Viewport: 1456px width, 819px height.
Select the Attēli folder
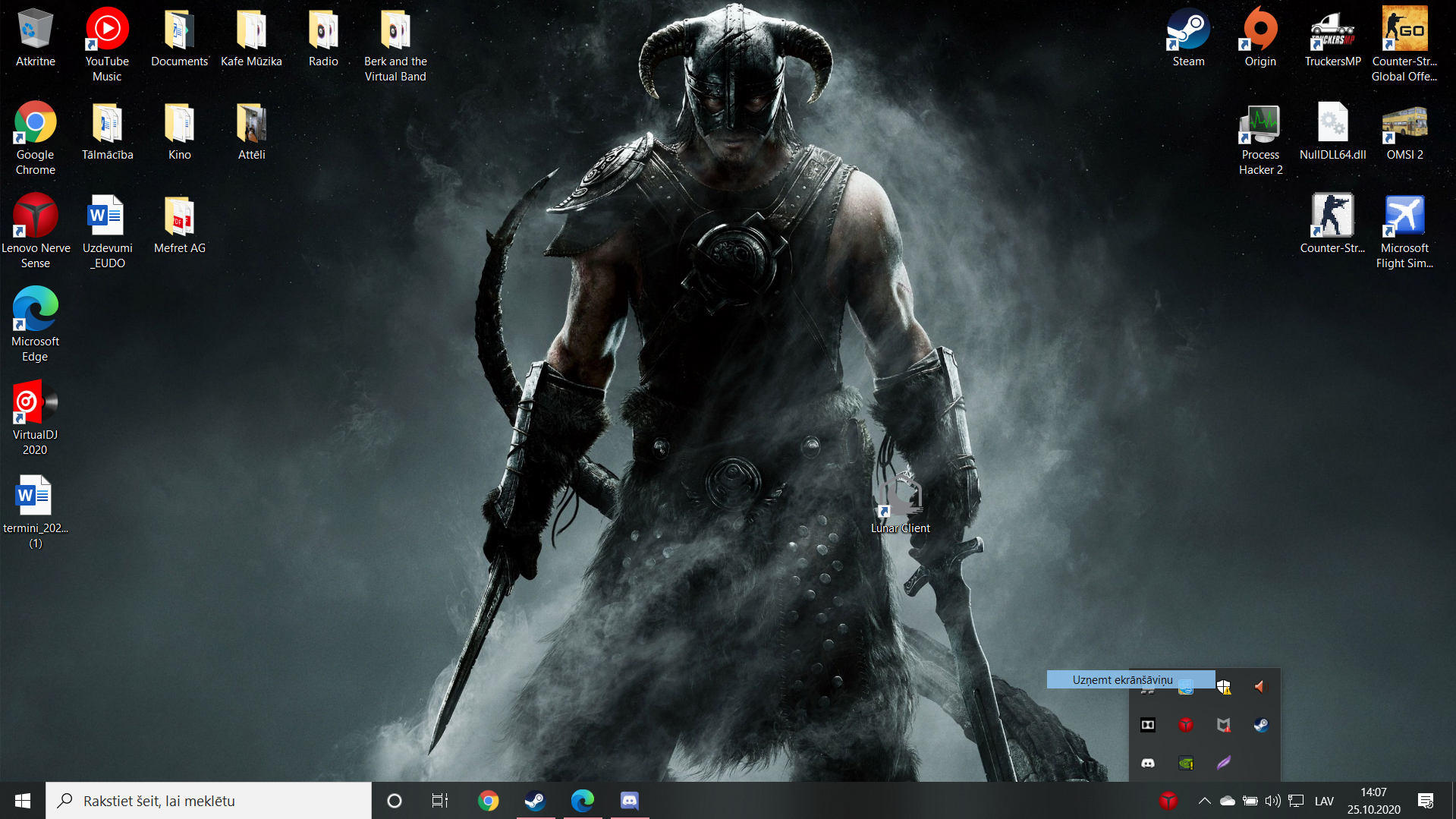point(251,131)
